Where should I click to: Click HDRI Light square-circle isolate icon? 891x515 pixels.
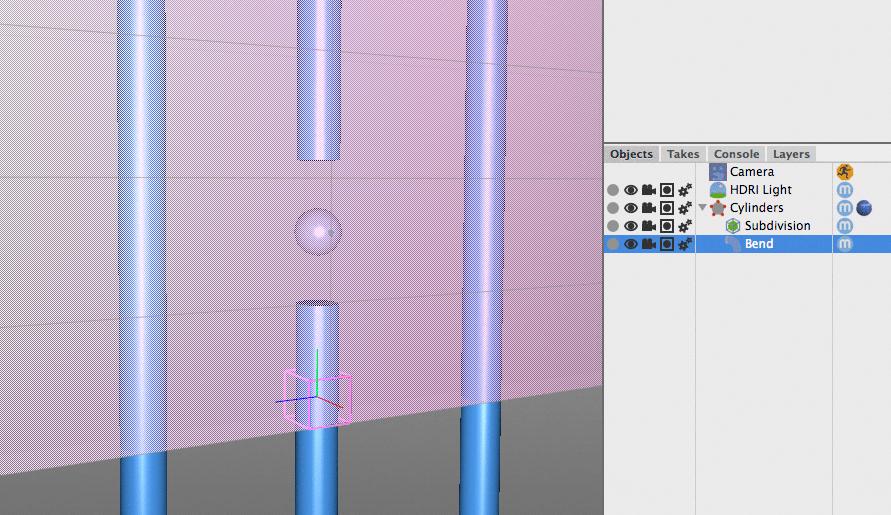(x=667, y=190)
